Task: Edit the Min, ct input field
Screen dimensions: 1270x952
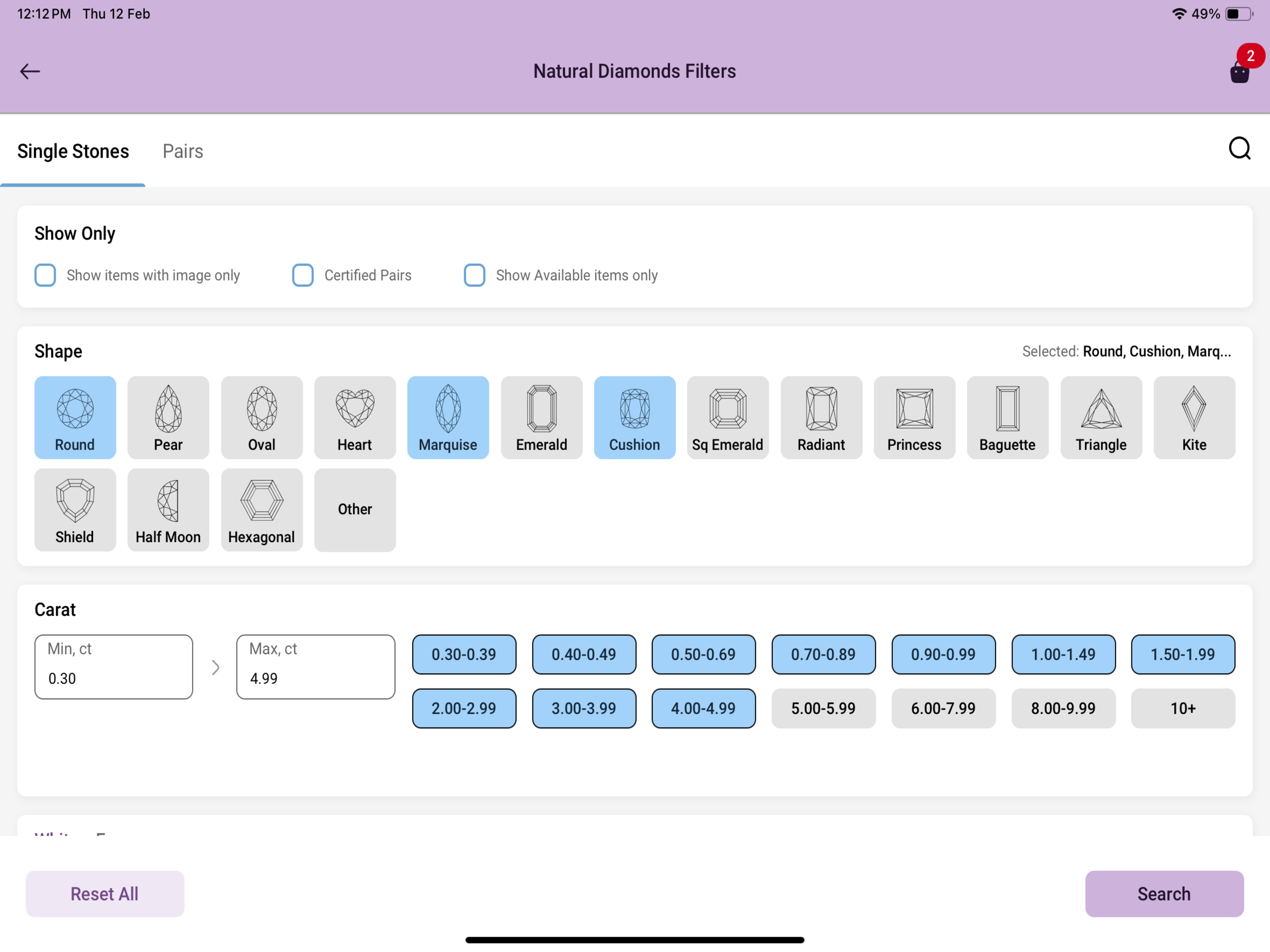Action: pos(114,666)
